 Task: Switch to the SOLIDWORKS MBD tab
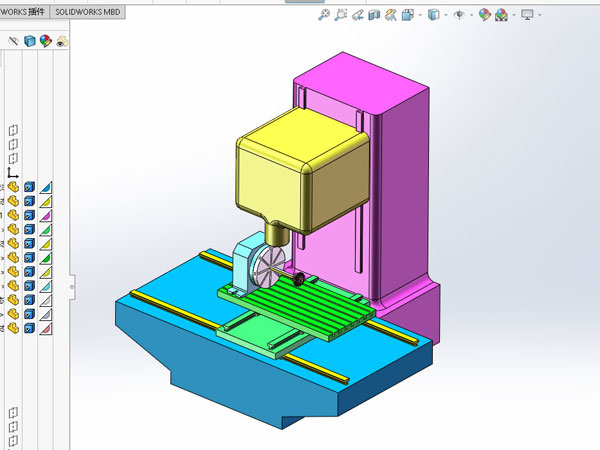[89, 9]
